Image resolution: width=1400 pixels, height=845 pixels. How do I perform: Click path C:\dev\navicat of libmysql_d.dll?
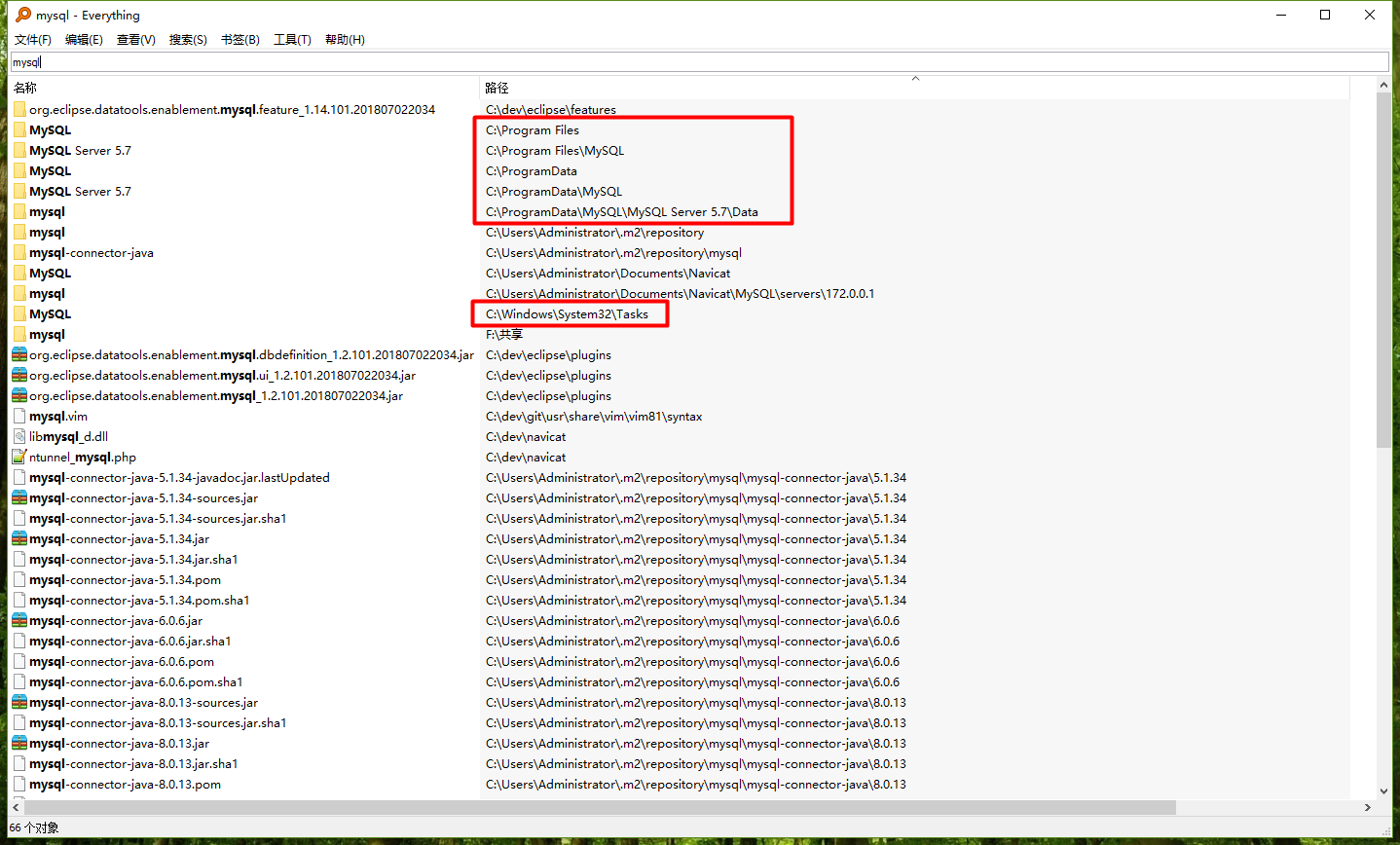[526, 436]
